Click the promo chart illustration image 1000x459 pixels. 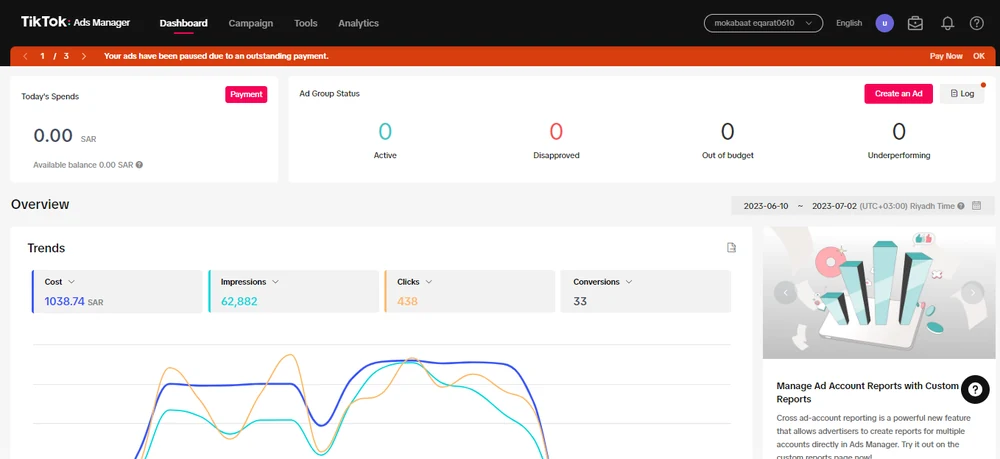pyautogui.click(x=879, y=293)
